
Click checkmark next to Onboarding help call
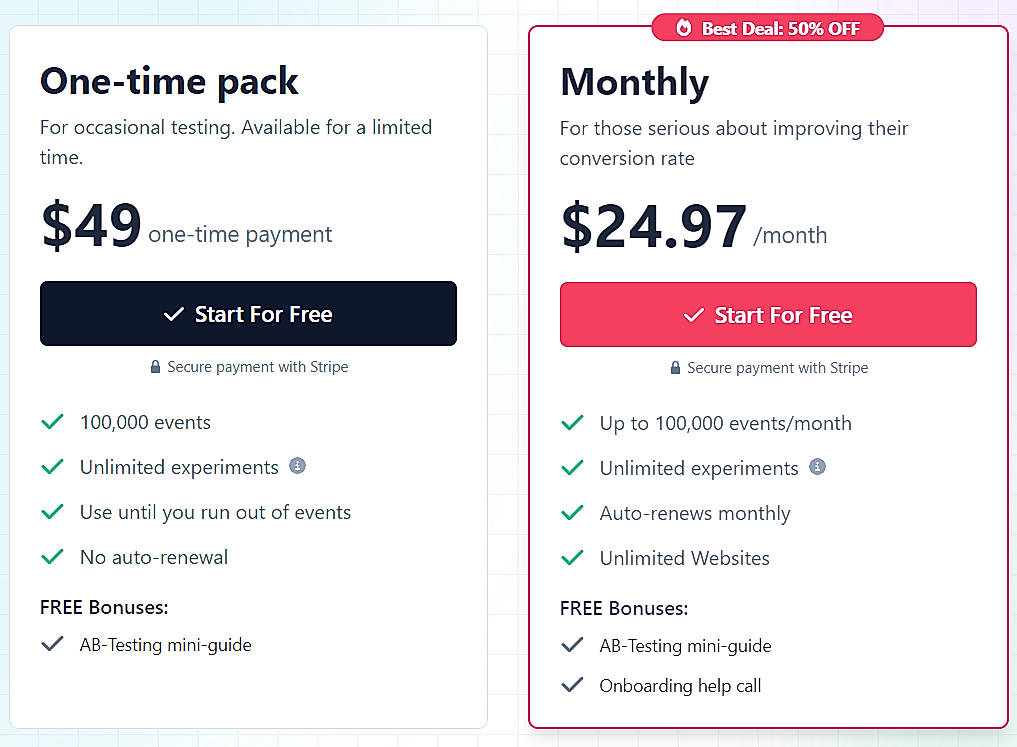pos(572,686)
